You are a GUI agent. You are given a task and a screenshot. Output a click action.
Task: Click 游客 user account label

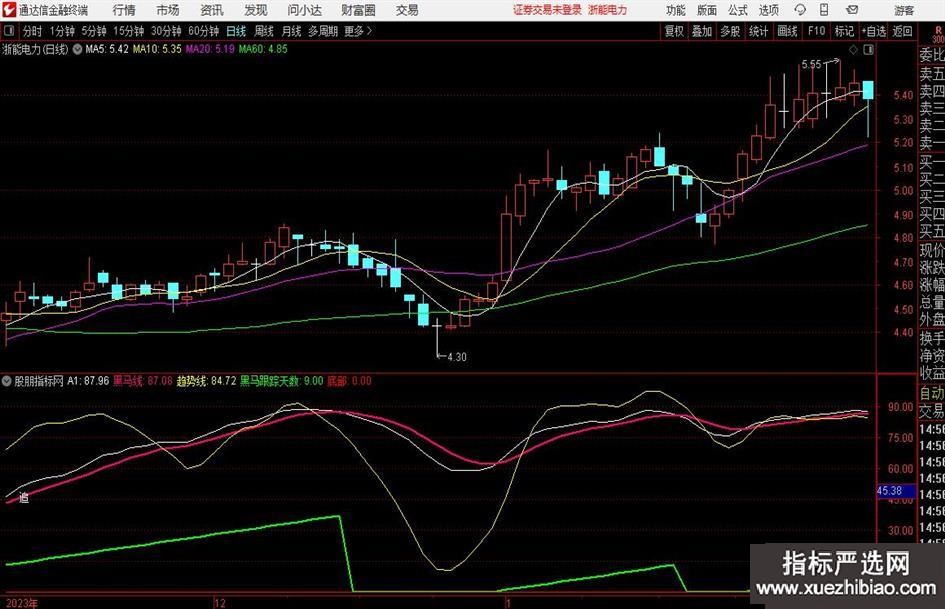(904, 10)
